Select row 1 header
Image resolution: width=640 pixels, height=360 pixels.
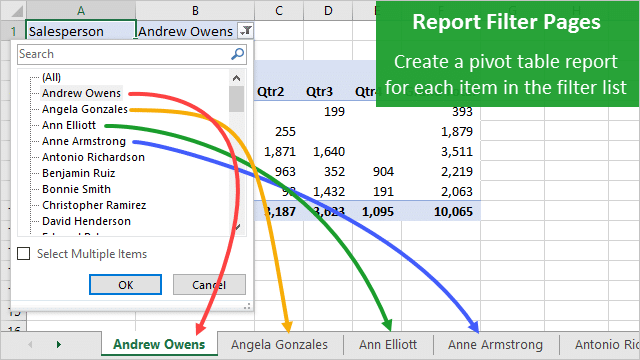[x=13, y=31]
